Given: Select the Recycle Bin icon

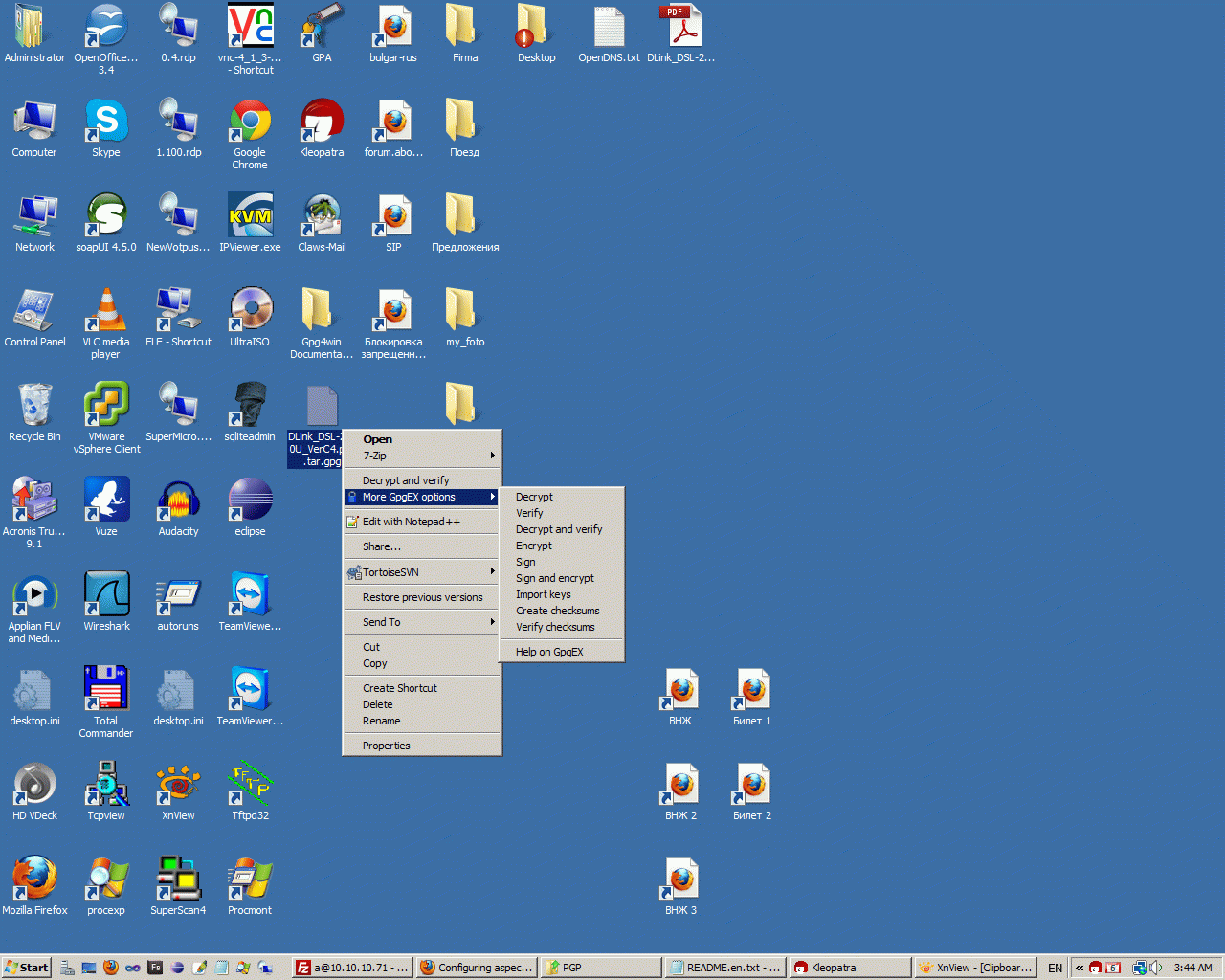Looking at the screenshot, I should [34, 412].
